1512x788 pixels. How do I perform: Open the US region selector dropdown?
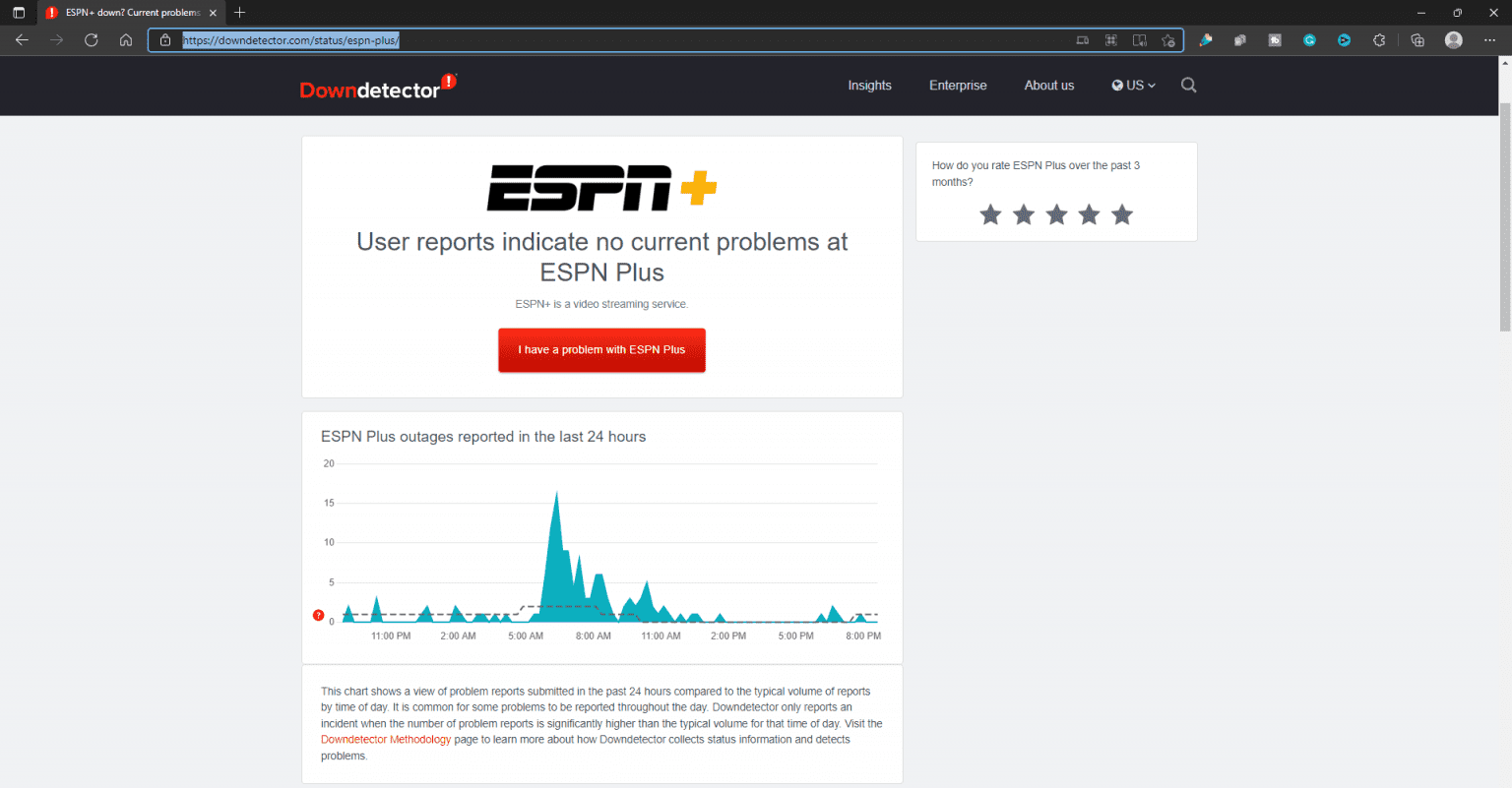pos(1132,86)
